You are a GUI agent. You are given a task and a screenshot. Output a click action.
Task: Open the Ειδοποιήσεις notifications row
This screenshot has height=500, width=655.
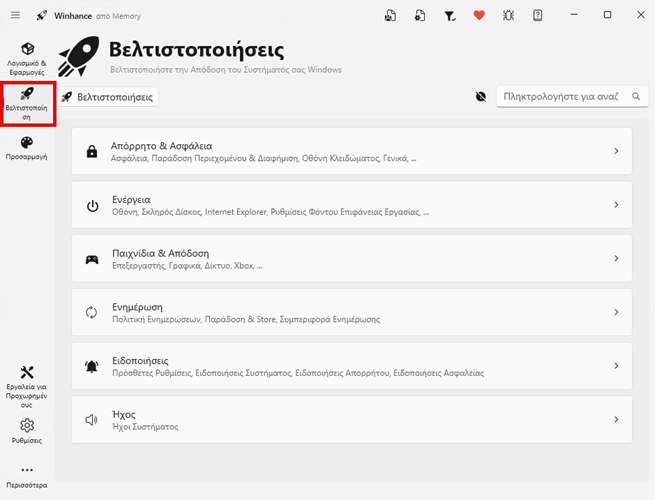pyautogui.click(x=351, y=366)
